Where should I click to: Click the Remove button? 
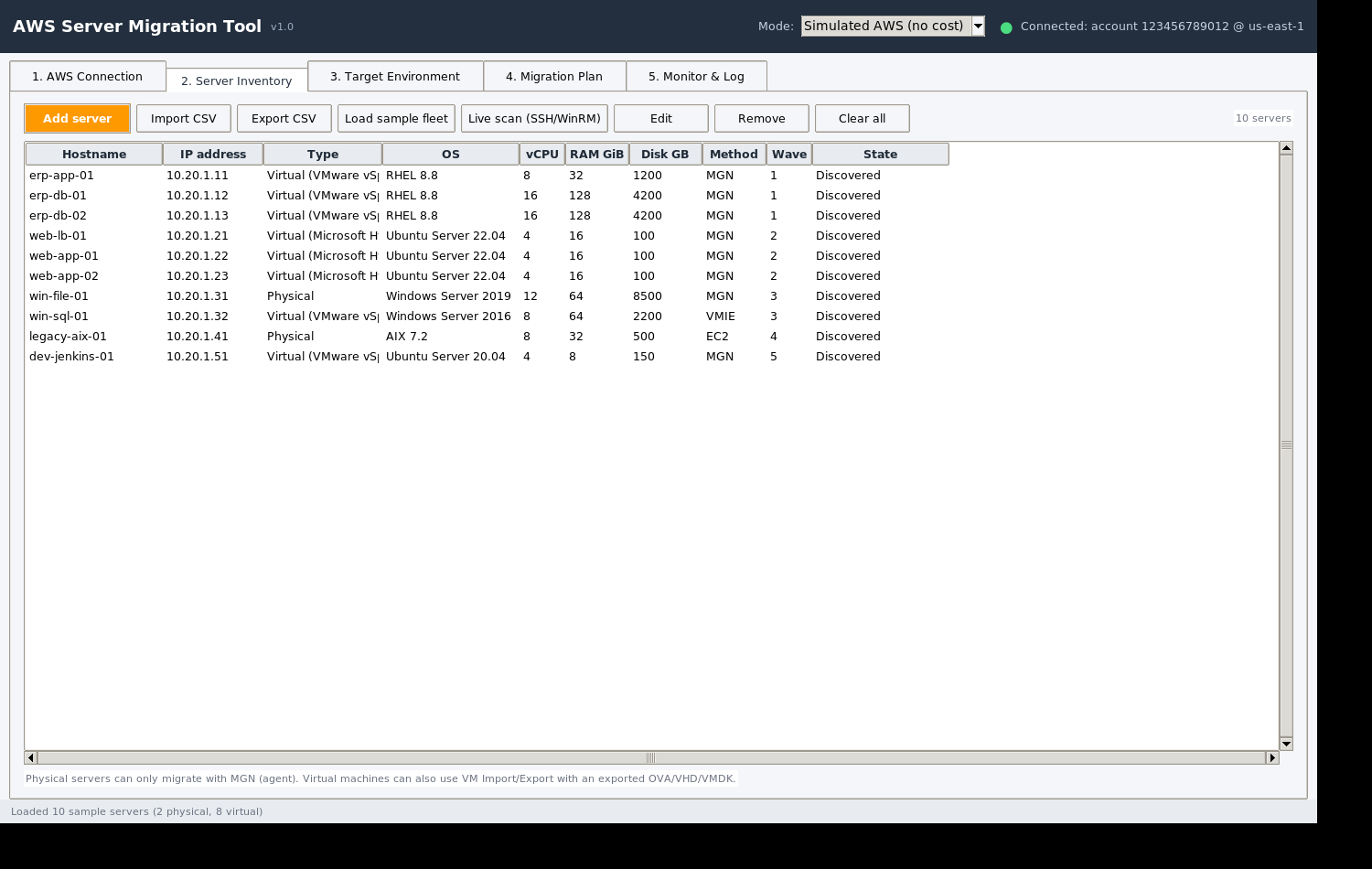tap(762, 118)
